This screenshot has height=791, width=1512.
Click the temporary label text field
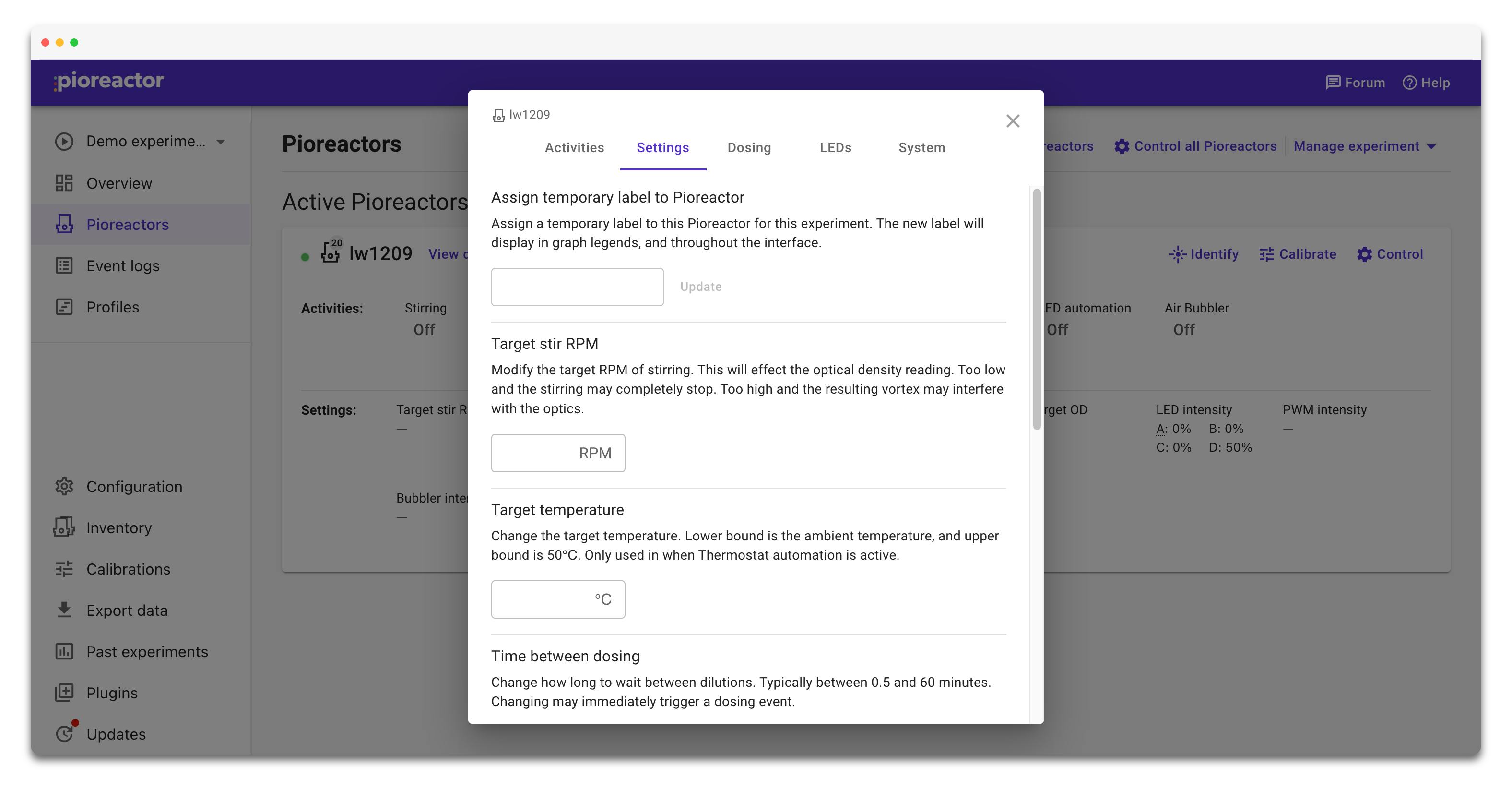click(577, 287)
